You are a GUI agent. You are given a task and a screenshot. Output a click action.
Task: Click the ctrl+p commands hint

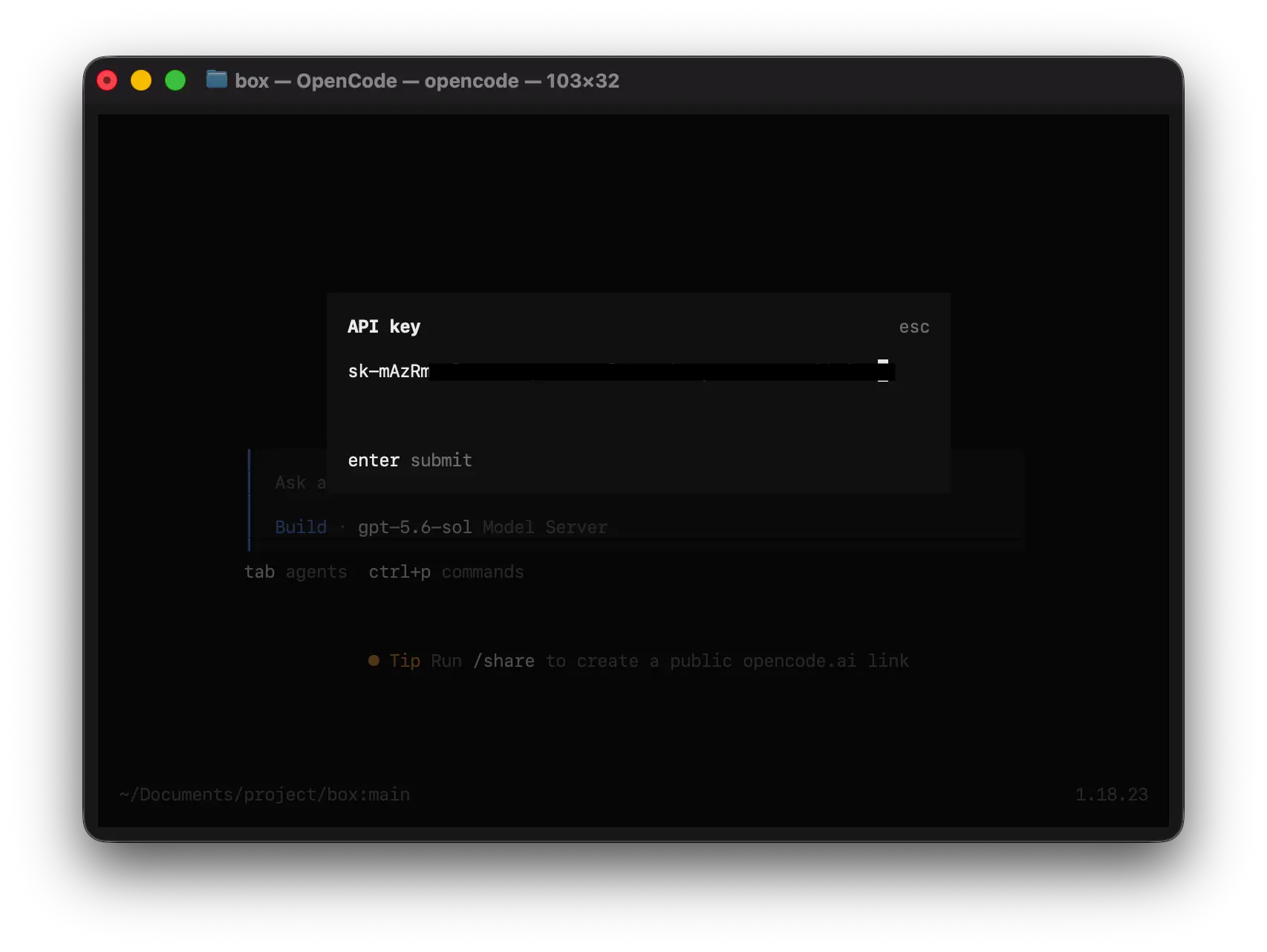coord(446,572)
